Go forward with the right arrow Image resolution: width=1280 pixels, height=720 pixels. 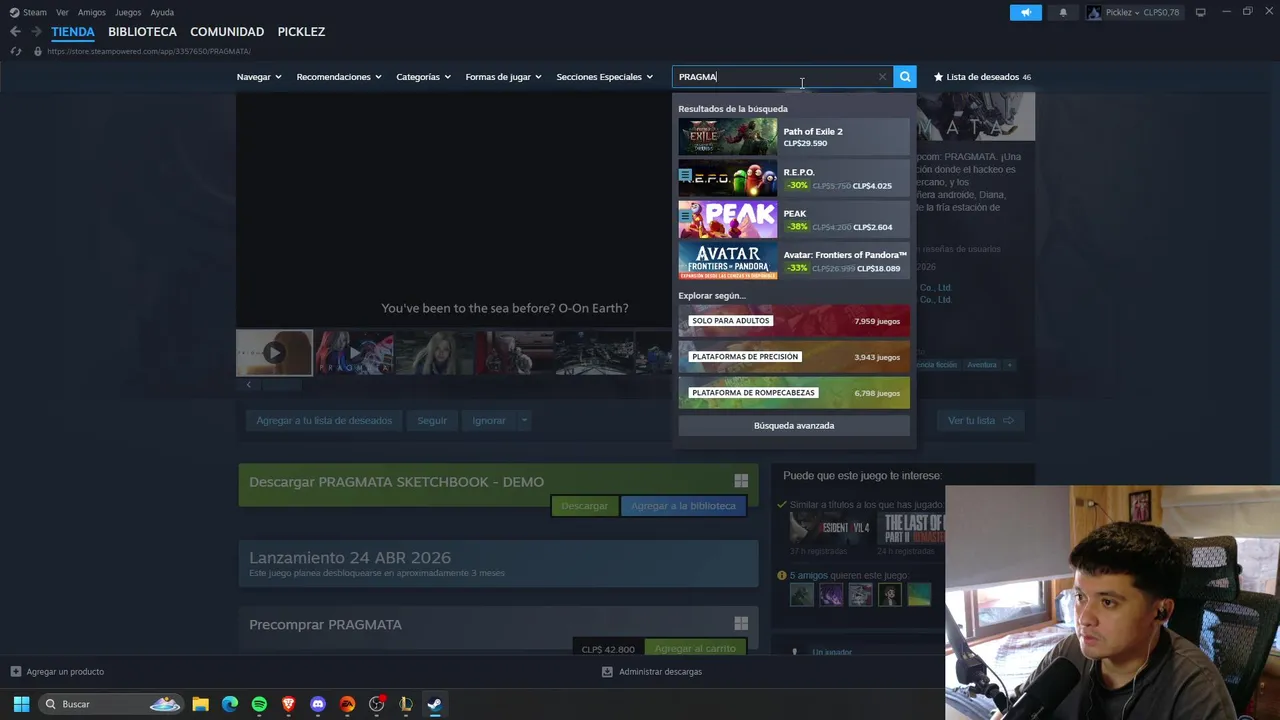point(36,31)
